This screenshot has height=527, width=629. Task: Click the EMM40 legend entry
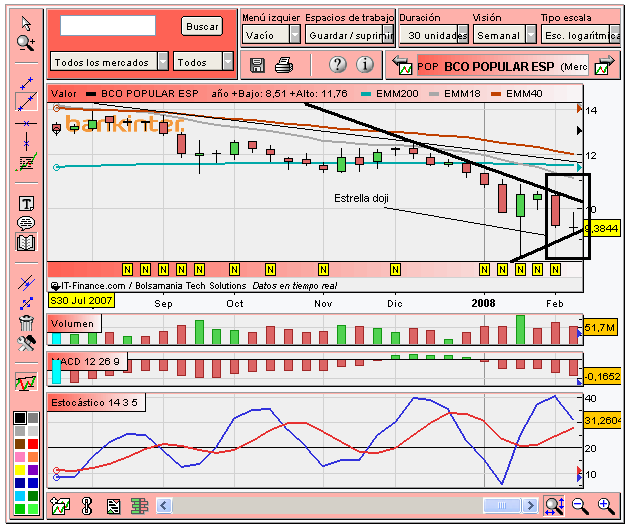coord(517,93)
